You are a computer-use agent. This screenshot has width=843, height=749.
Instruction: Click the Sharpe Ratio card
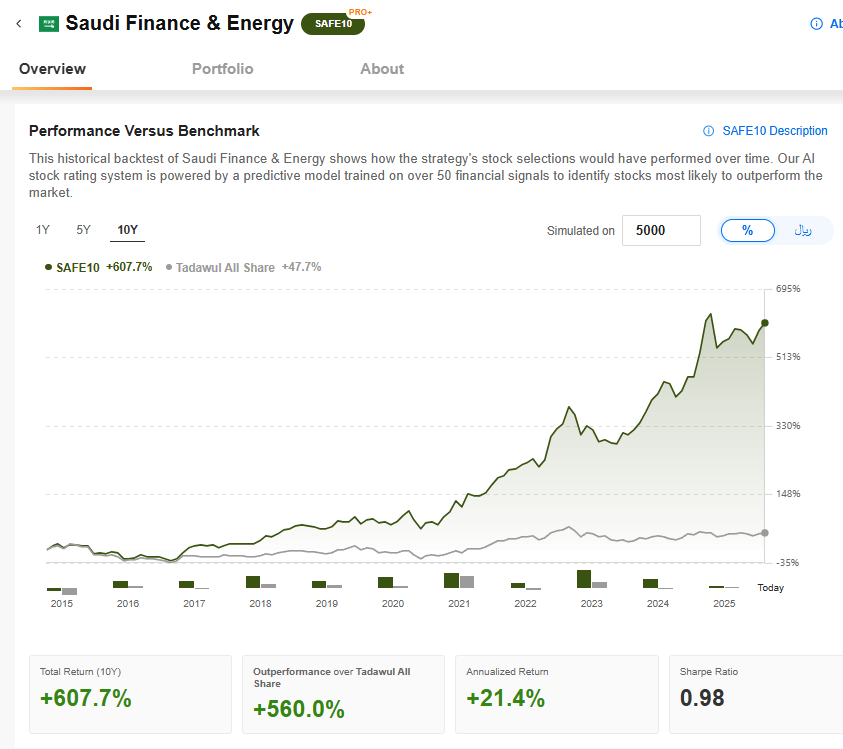(756, 694)
